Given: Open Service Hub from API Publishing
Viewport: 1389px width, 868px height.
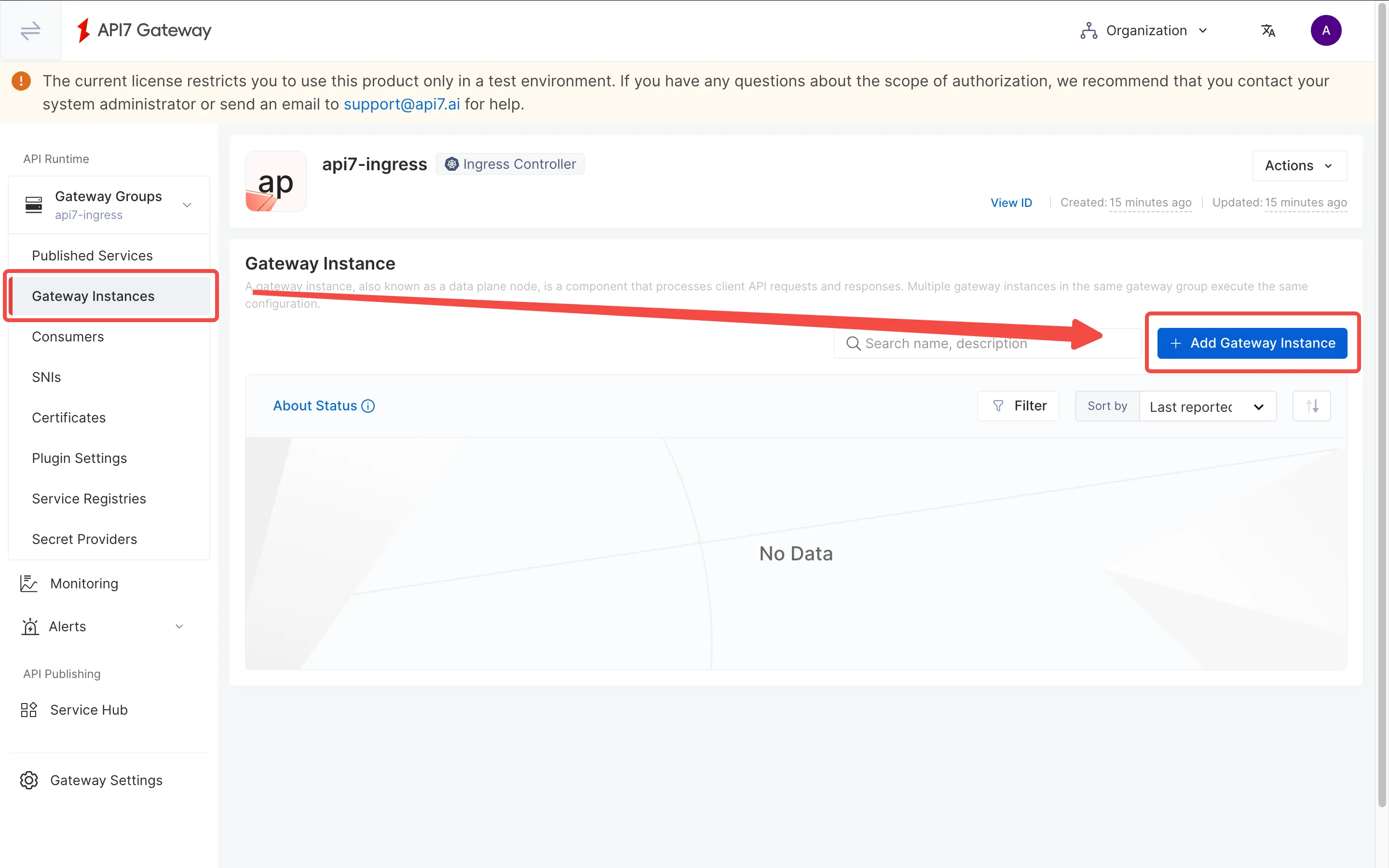Looking at the screenshot, I should tap(88, 709).
